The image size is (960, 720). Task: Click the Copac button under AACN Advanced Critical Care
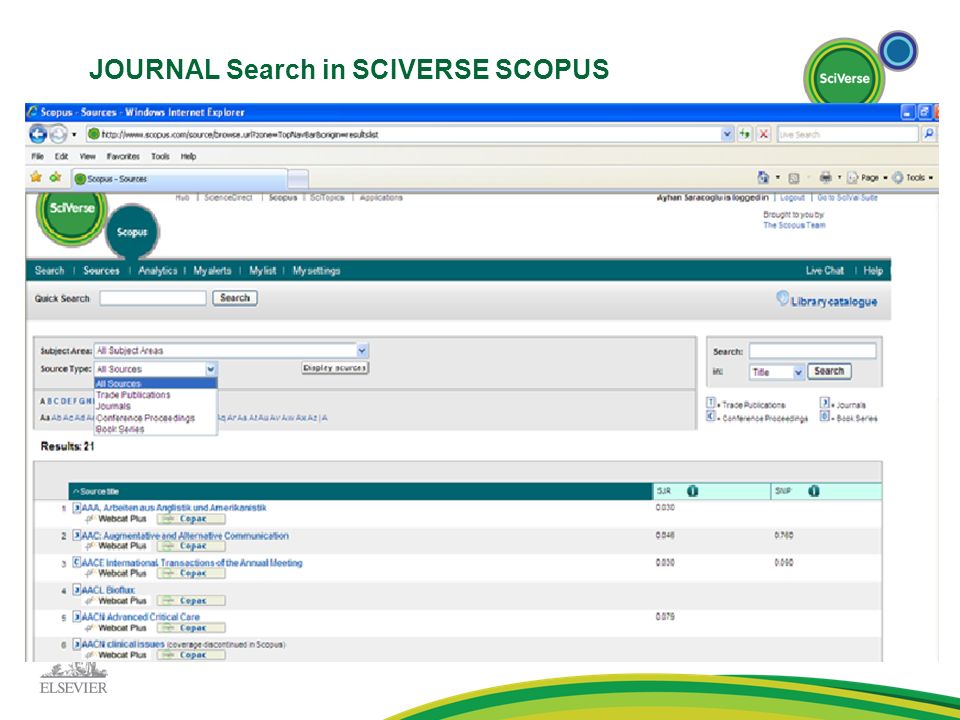pos(191,628)
